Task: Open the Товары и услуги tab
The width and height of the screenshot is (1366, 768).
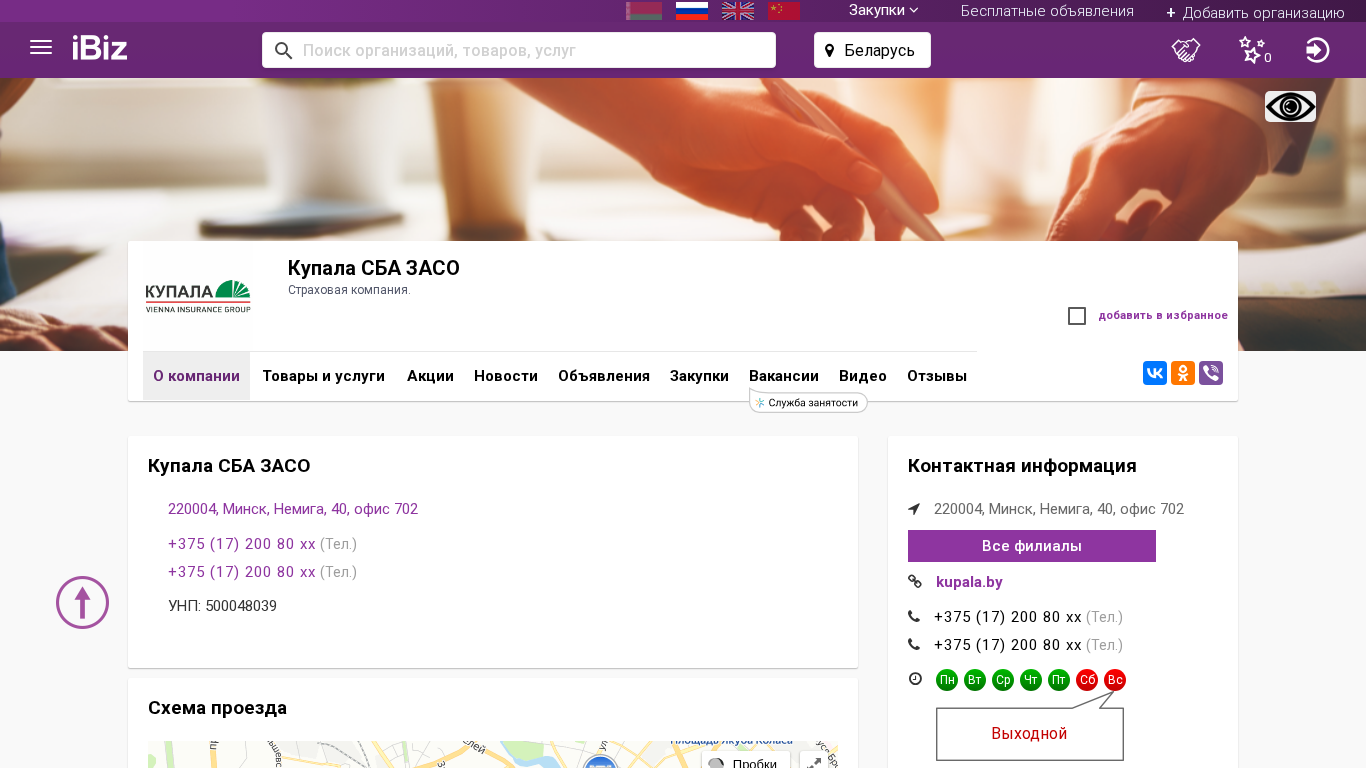Action: point(323,376)
